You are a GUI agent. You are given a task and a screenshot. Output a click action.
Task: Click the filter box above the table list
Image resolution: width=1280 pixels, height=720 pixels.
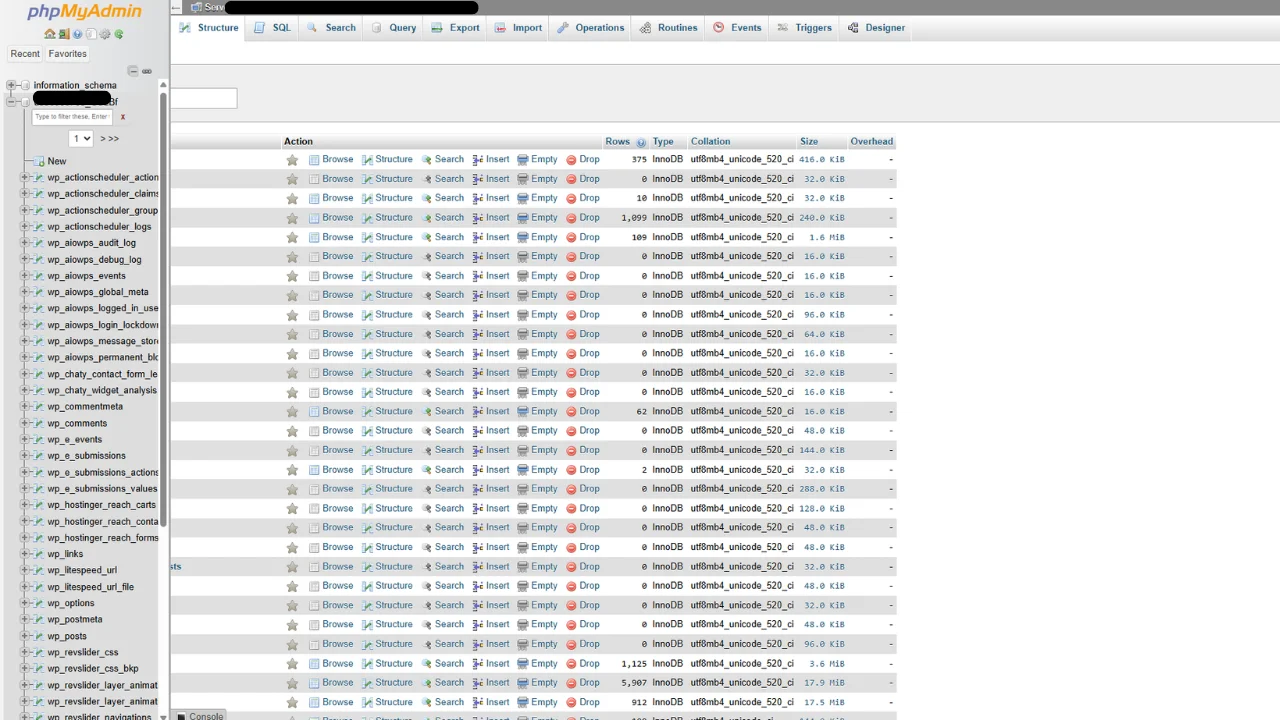(204, 98)
